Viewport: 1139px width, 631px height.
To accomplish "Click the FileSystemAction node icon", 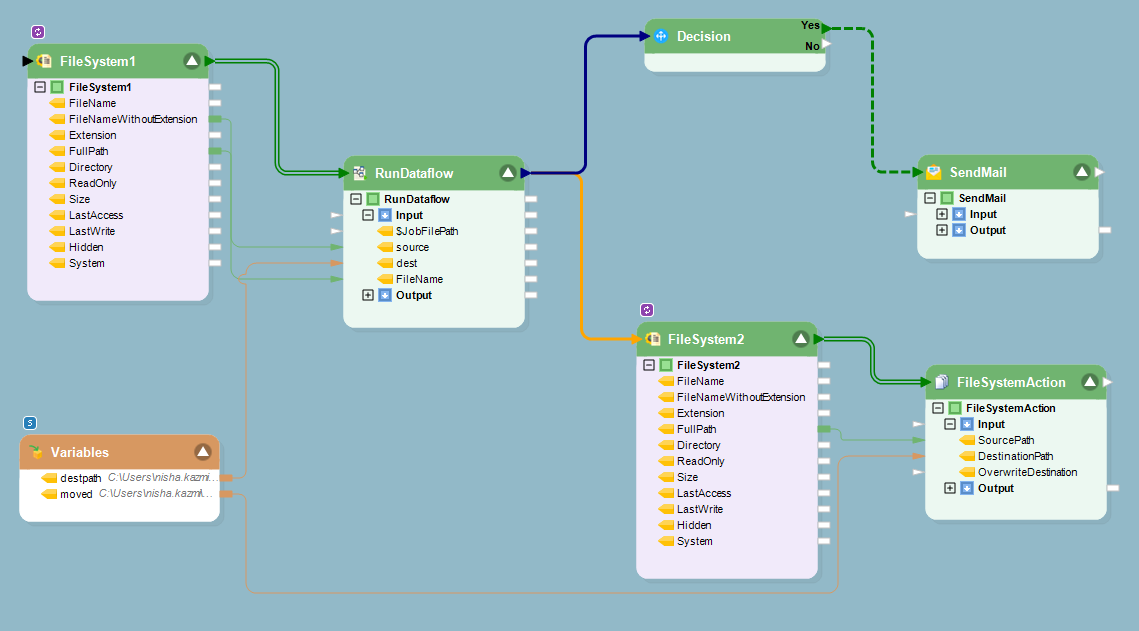I will 941,382.
